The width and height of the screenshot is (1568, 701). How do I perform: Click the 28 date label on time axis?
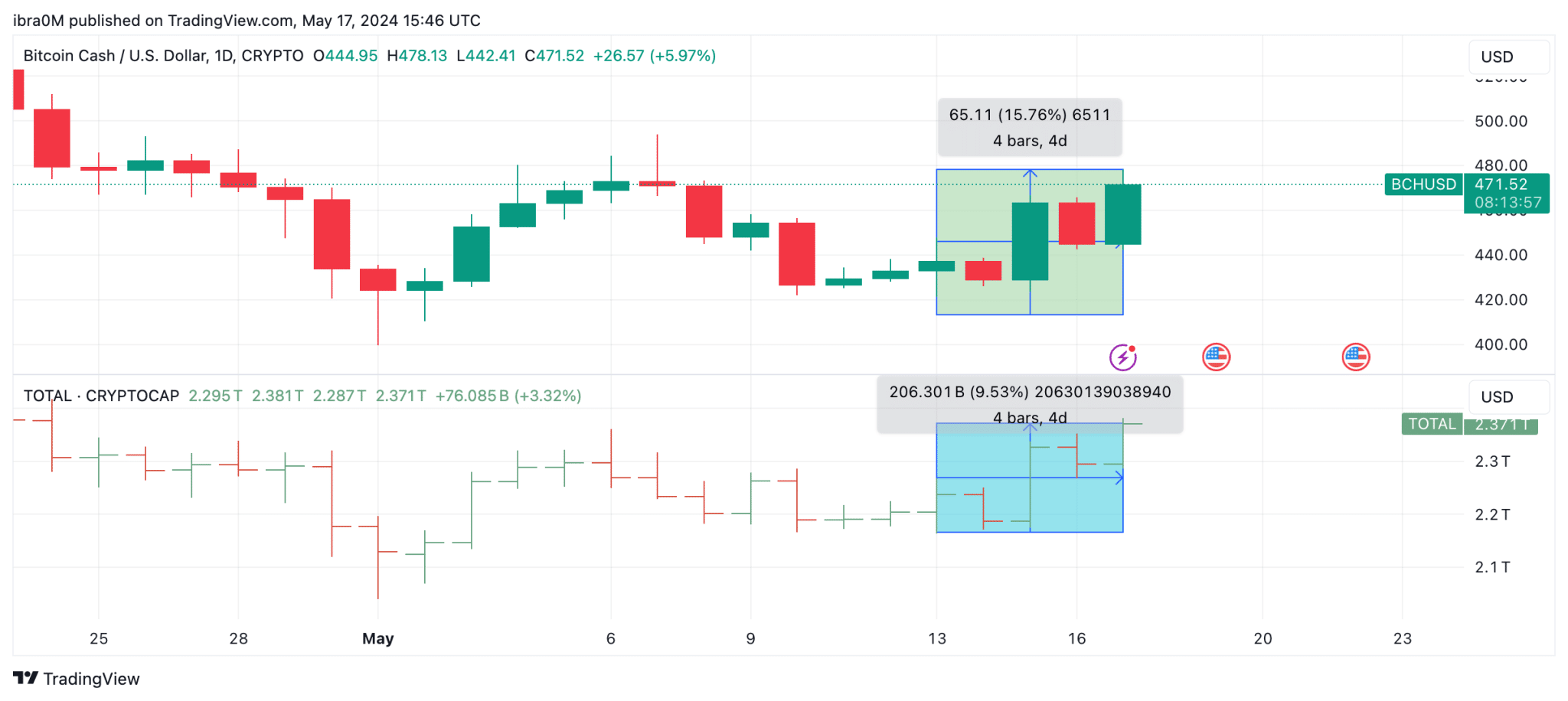coord(238,638)
